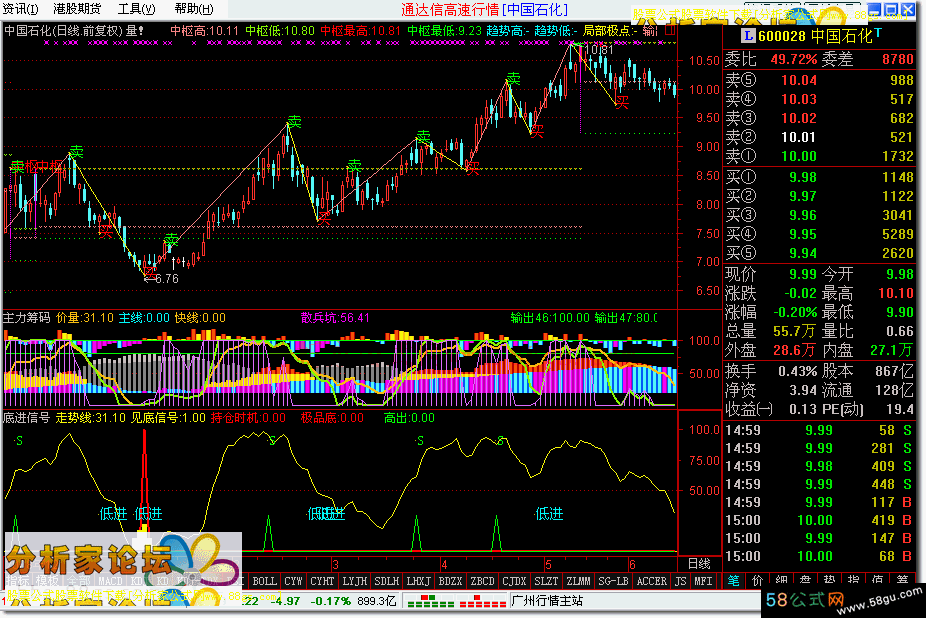Click the 卖⑤ ask price 10.04
Image resolution: width=926 pixels, height=618 pixels.
798,80
